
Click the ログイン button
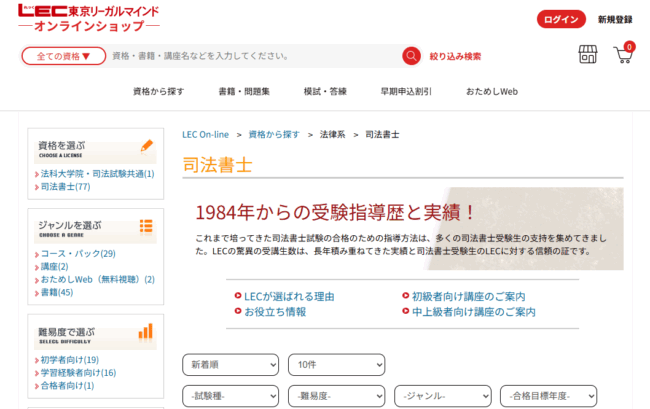(561, 19)
